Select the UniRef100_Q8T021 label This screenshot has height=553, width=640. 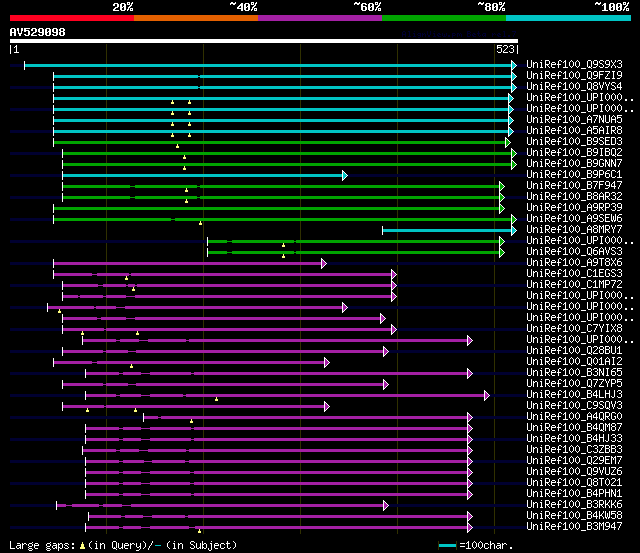(574, 483)
